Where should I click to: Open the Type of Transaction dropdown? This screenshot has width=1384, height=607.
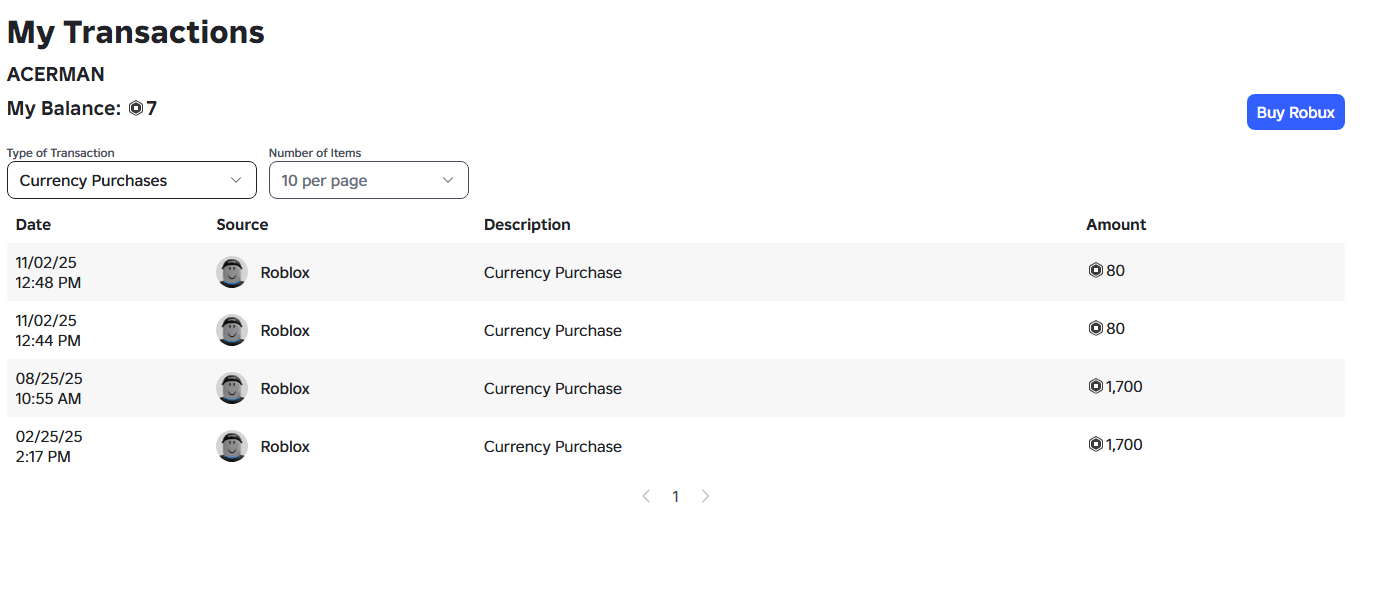(131, 180)
